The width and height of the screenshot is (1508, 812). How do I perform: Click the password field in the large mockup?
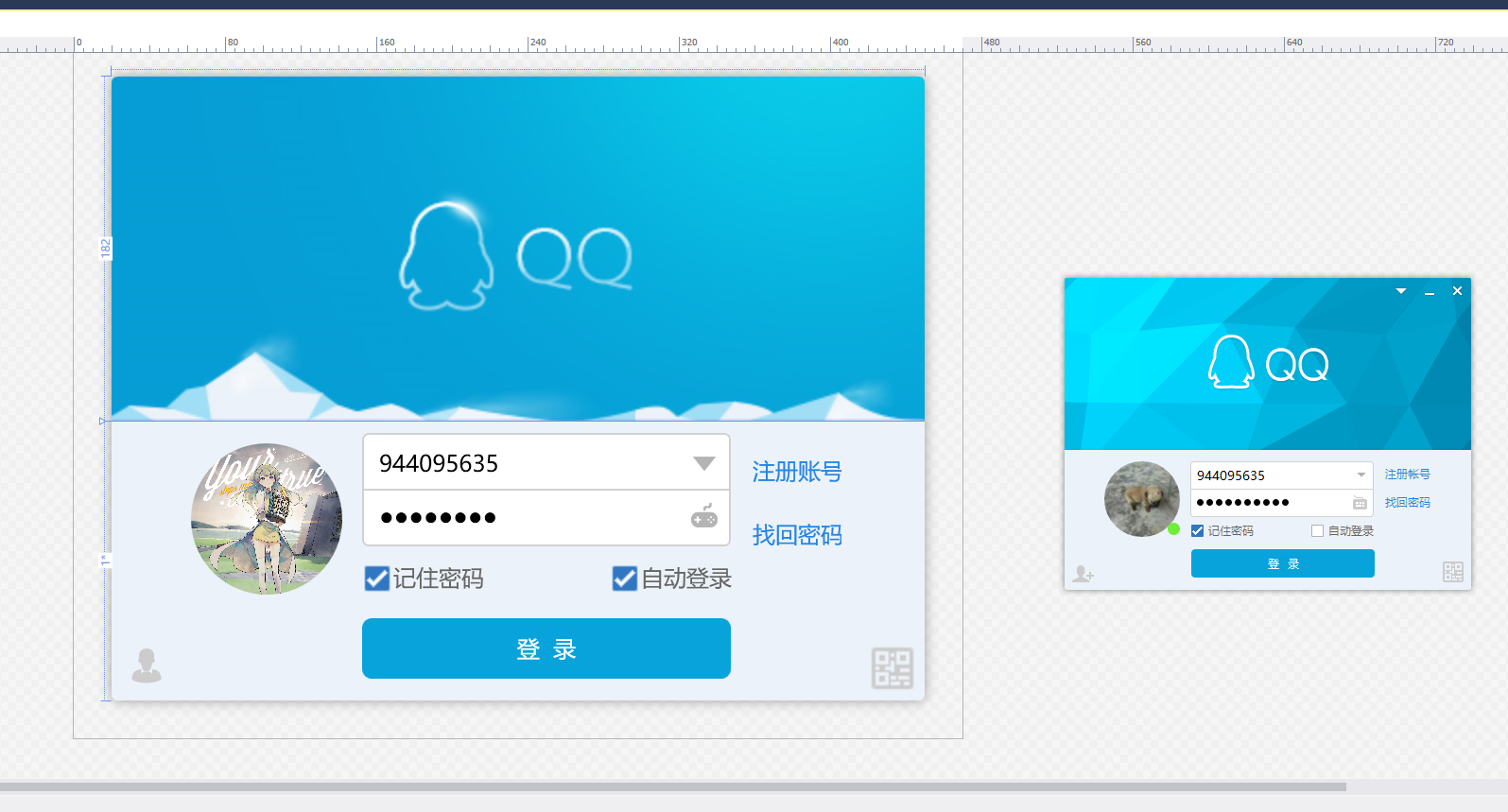click(x=546, y=517)
